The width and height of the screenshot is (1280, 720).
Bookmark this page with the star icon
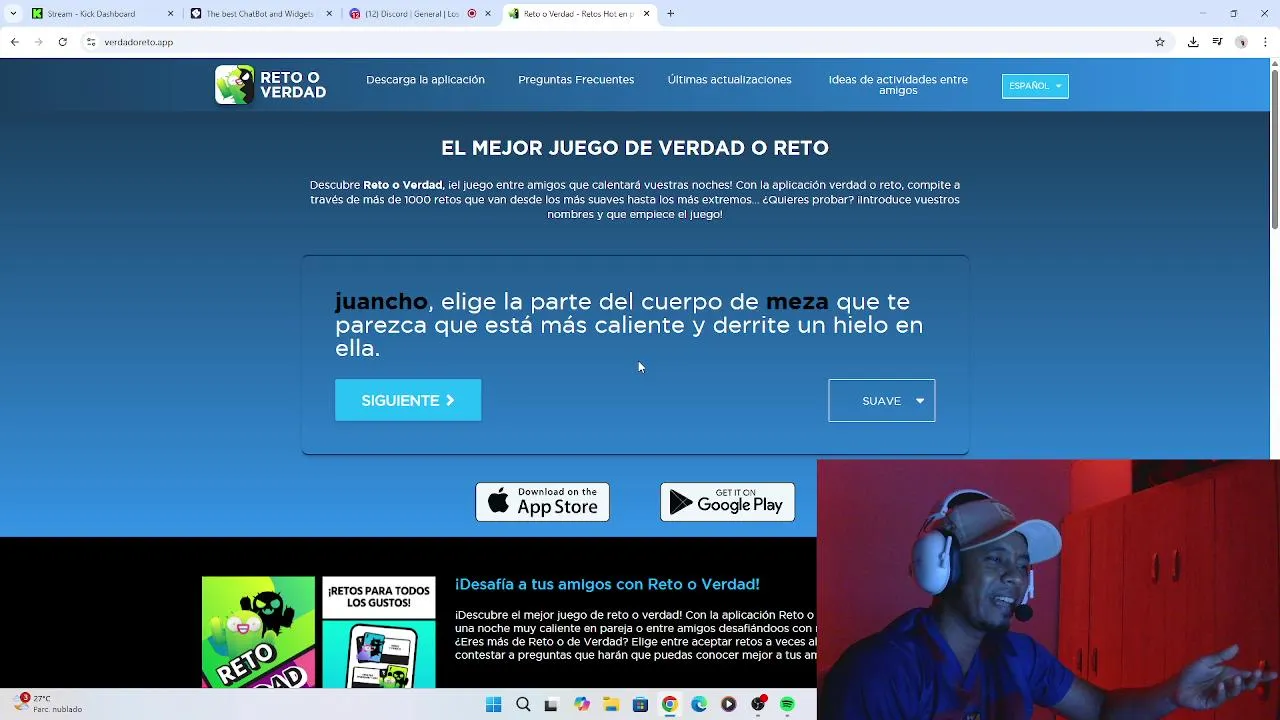click(1160, 42)
